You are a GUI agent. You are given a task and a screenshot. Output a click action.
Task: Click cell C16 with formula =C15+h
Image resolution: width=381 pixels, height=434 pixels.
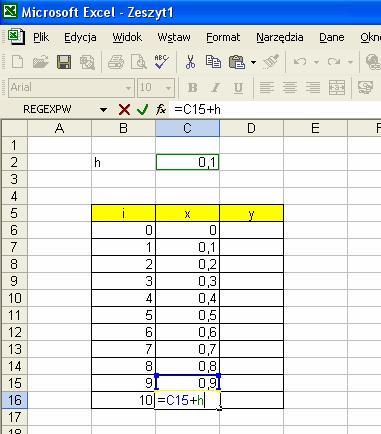coord(187,400)
